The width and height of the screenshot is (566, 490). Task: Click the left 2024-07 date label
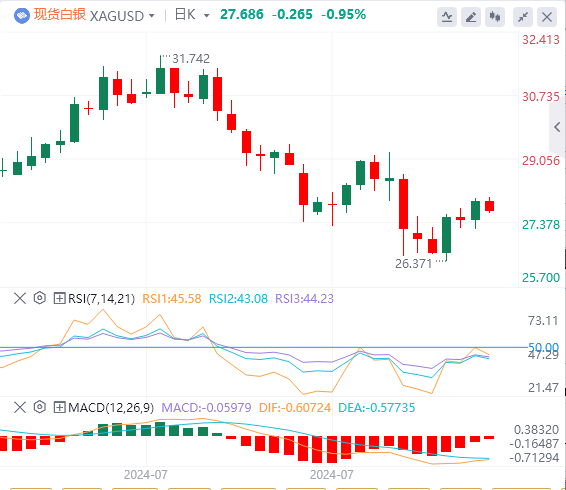(146, 474)
